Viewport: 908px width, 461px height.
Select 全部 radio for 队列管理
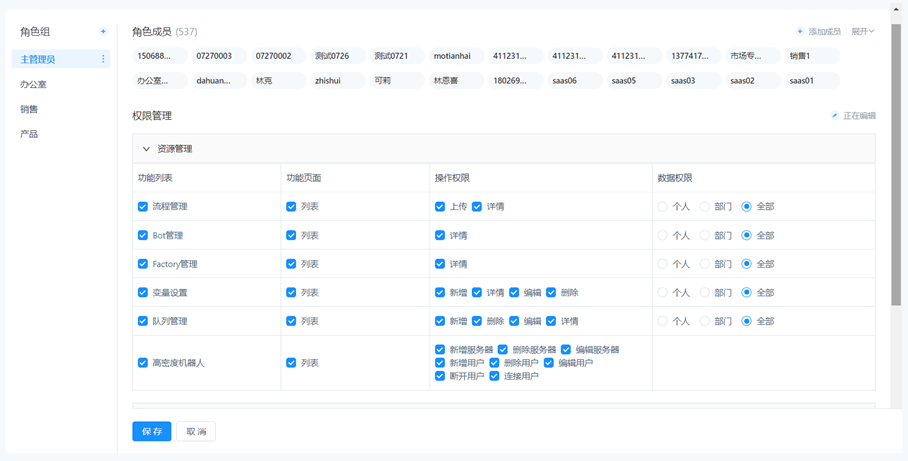coord(747,322)
